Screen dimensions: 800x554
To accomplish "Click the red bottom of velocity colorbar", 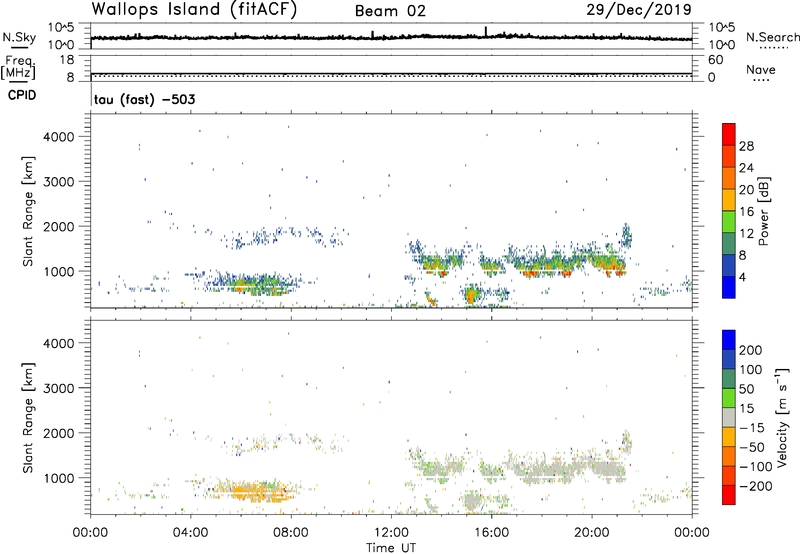I will [x=729, y=495].
